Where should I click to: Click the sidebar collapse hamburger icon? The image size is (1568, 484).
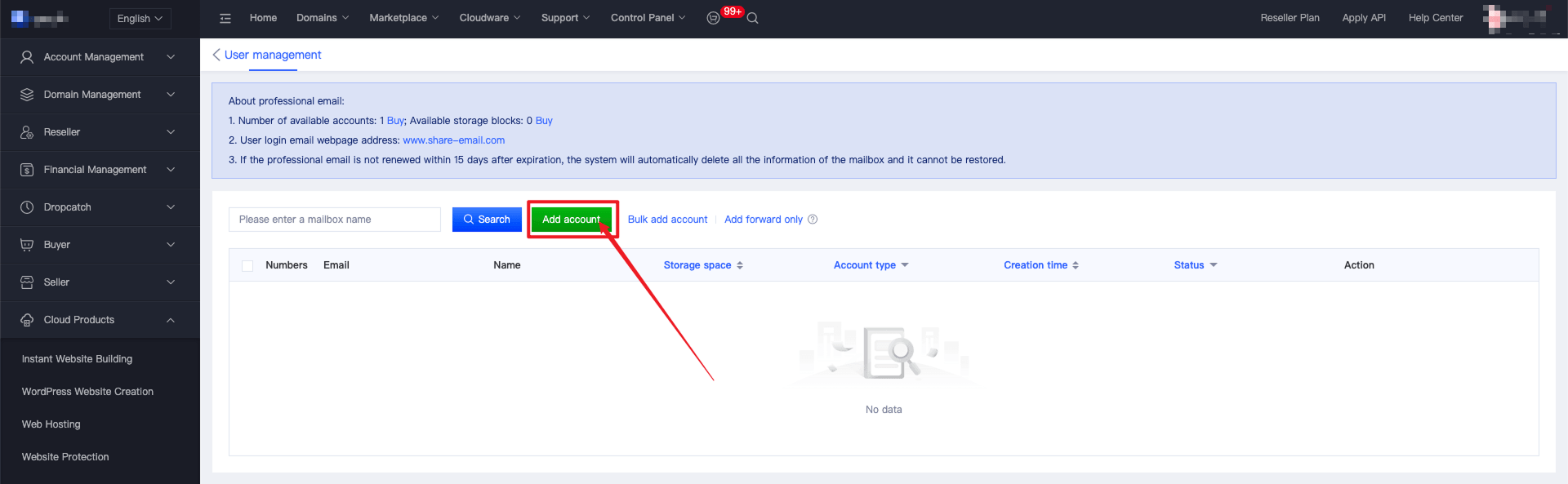[x=225, y=18]
